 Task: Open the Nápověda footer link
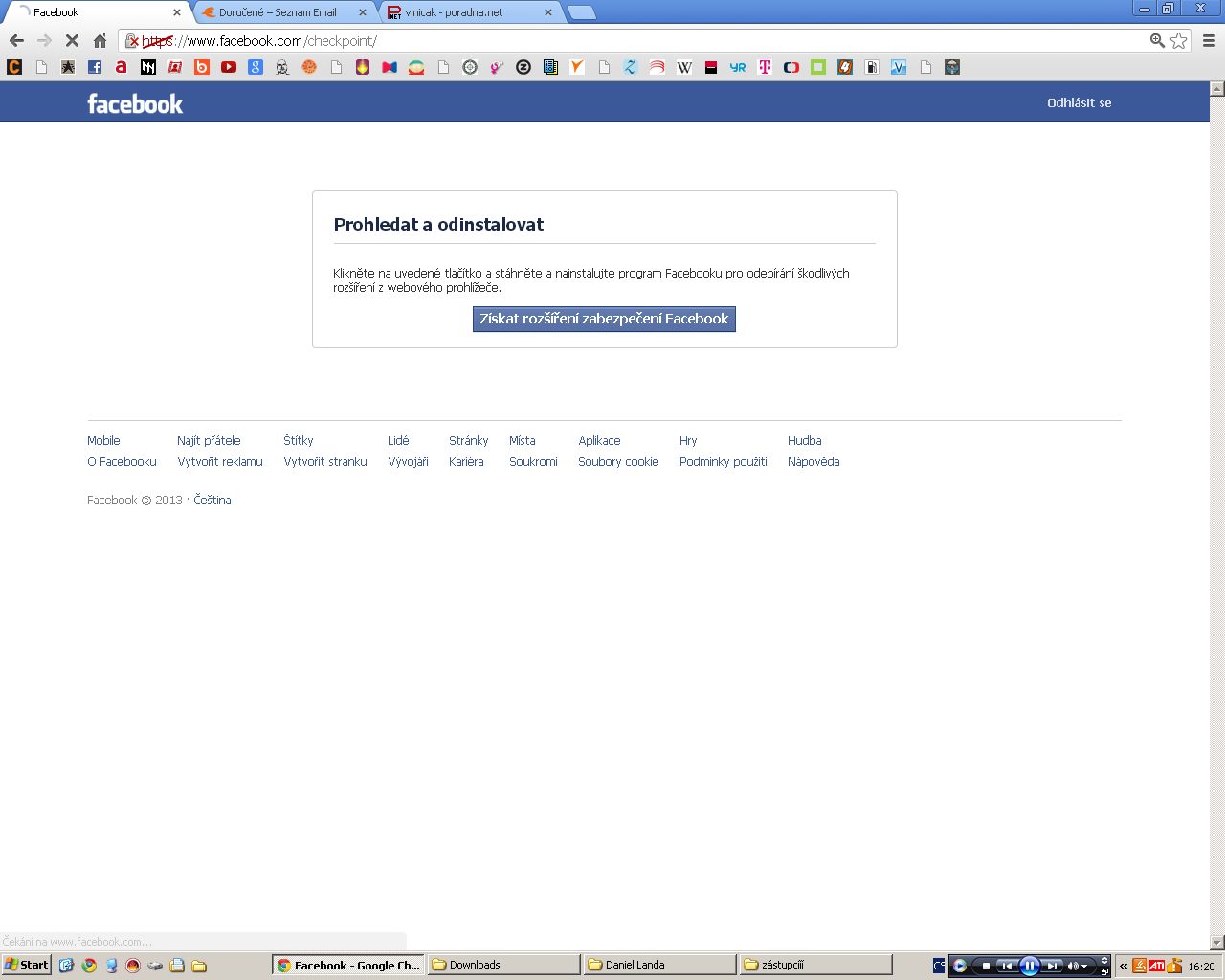pyautogui.click(x=813, y=462)
